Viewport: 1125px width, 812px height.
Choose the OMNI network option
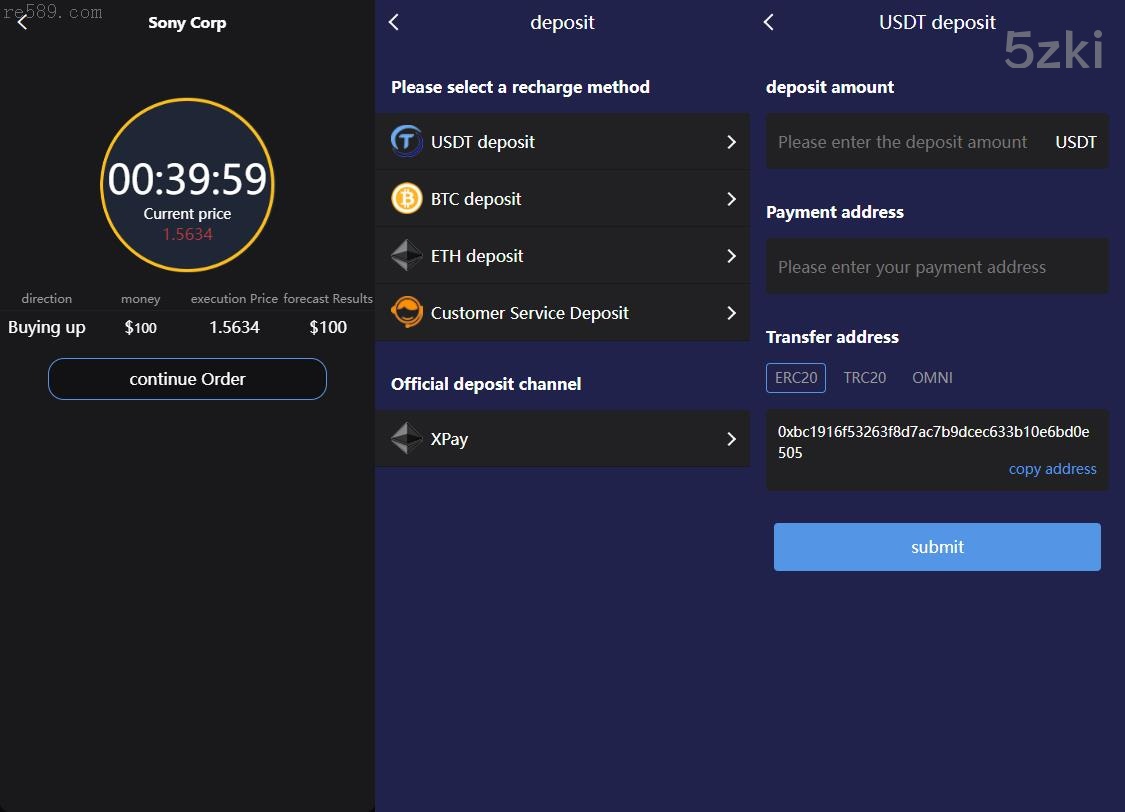932,378
